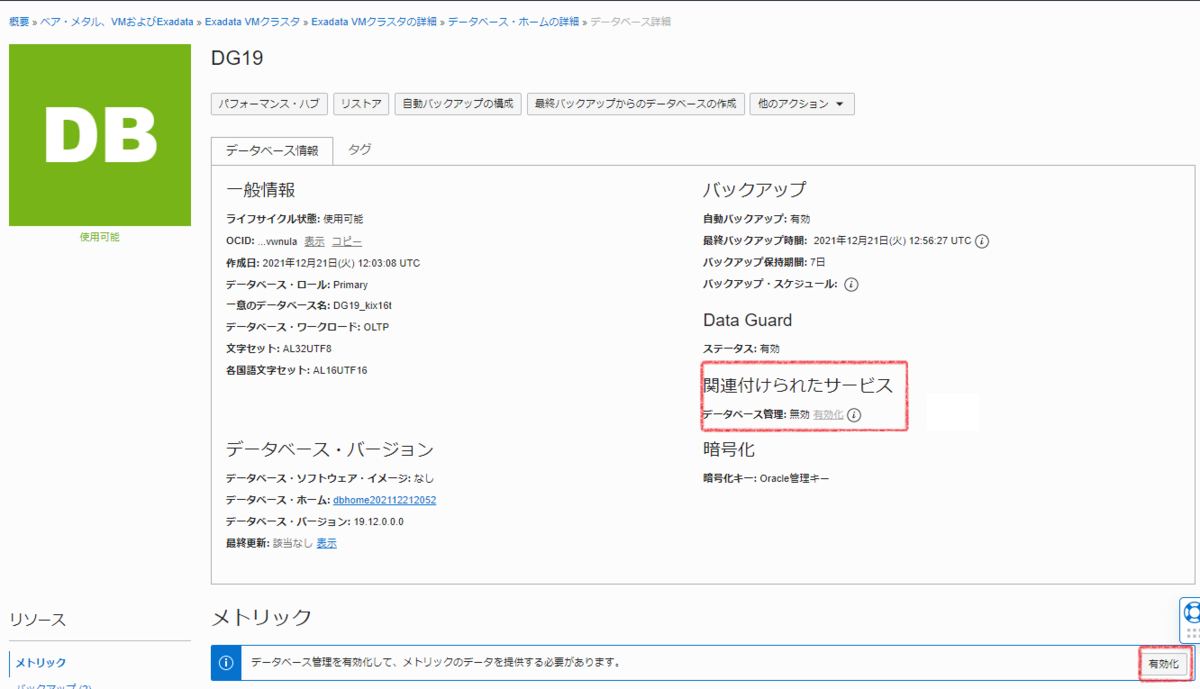The image size is (1200, 689).
Task: Click the 有効化 button in the metrics banner
Action: (1164, 662)
